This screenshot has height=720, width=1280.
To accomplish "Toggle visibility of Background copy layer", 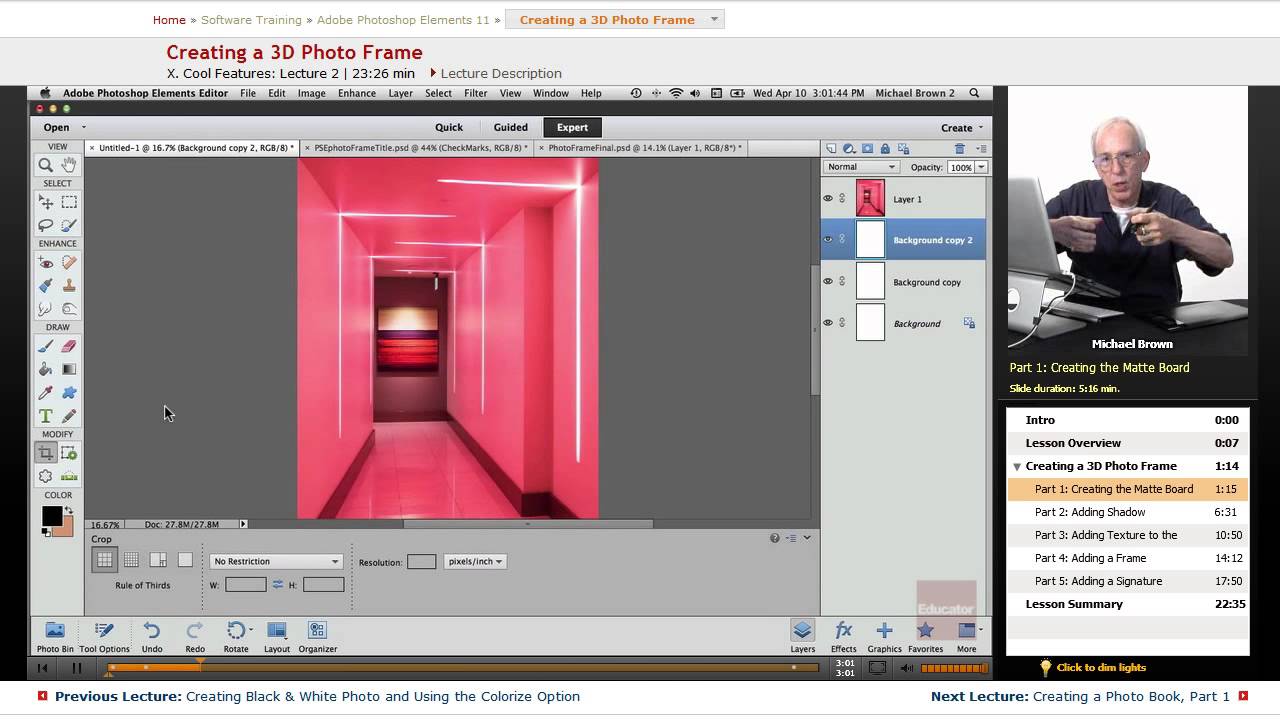I will click(x=828, y=281).
